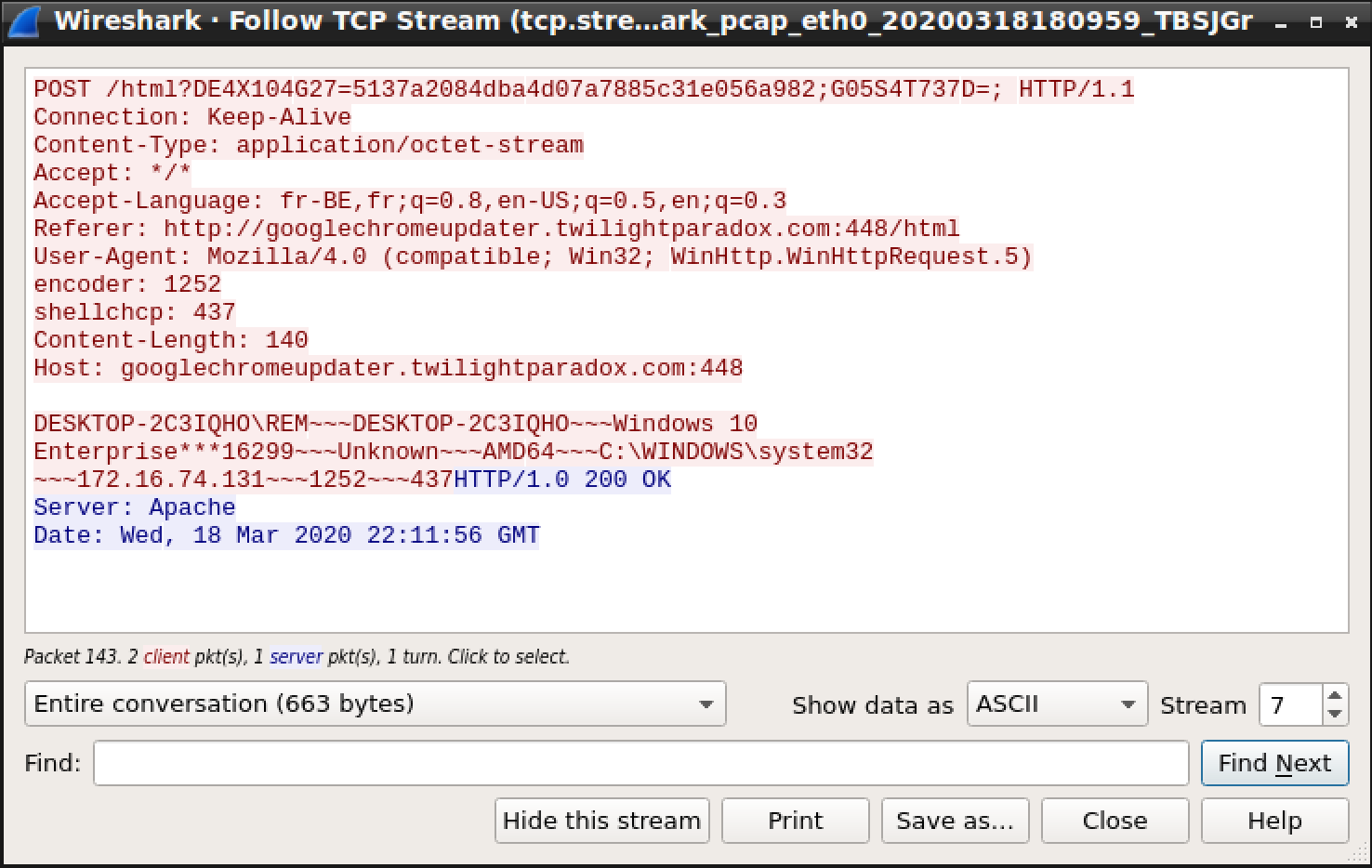
Task: Minimize the Follow TCP Stream window
Action: [x=1282, y=22]
